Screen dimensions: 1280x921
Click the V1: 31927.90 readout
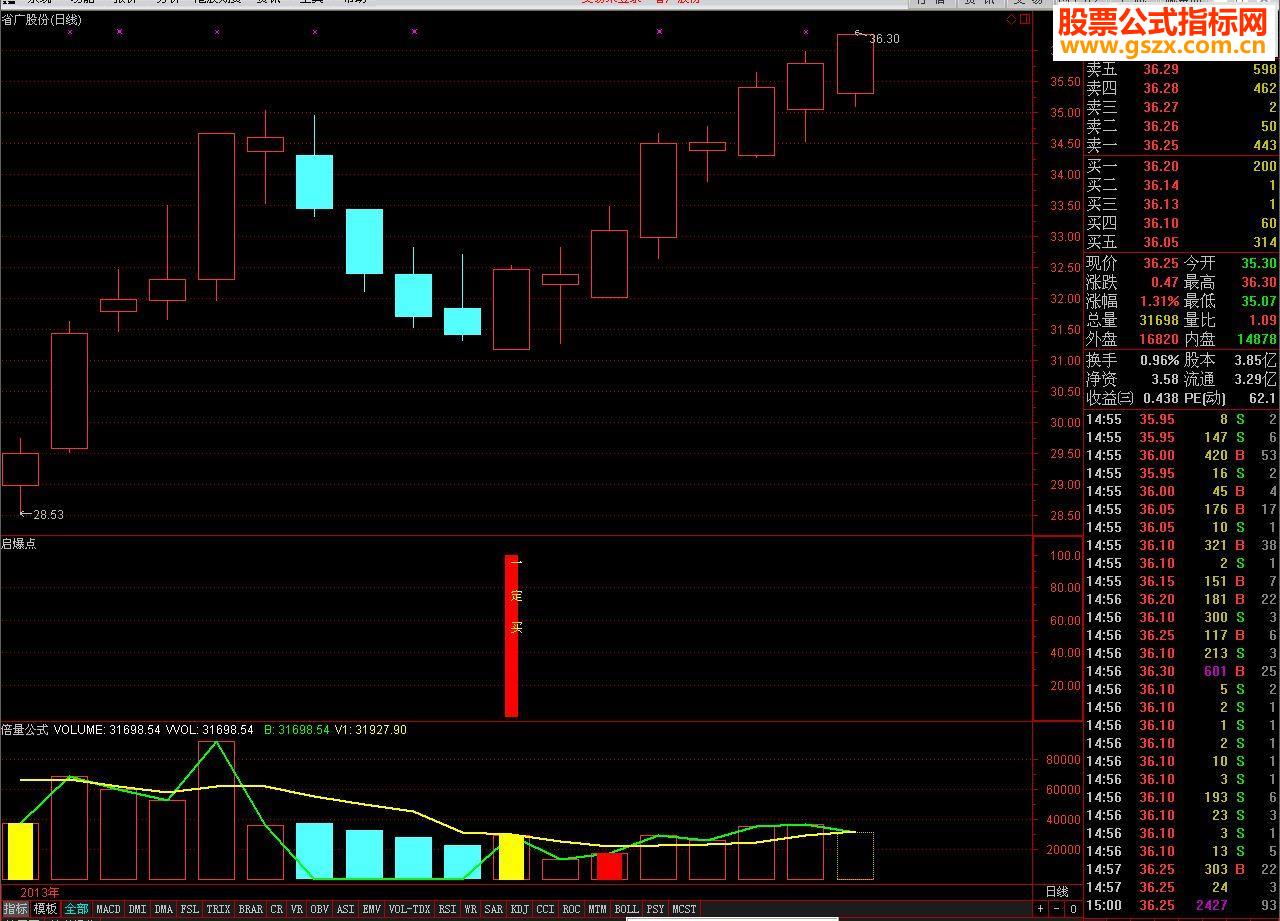click(x=371, y=730)
